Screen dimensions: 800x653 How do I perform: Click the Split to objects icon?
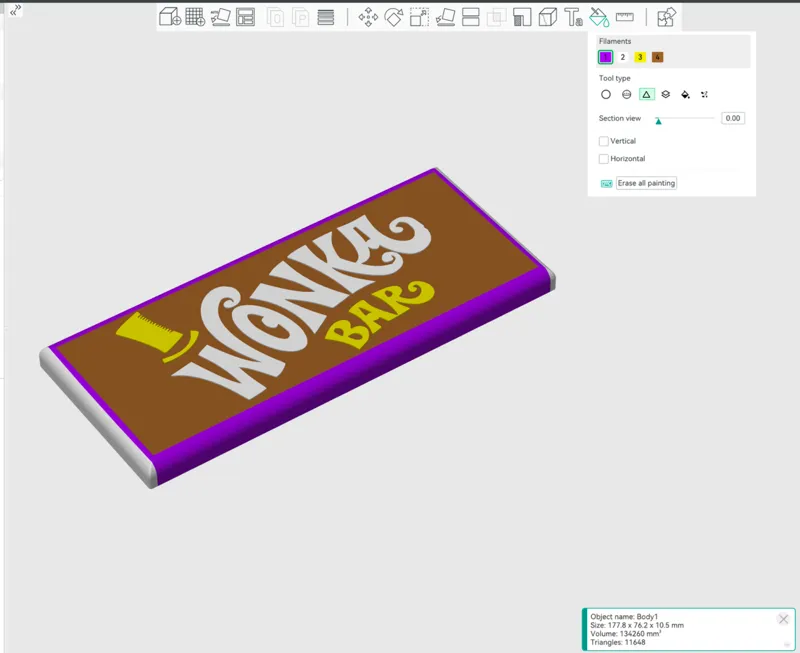(x=276, y=17)
